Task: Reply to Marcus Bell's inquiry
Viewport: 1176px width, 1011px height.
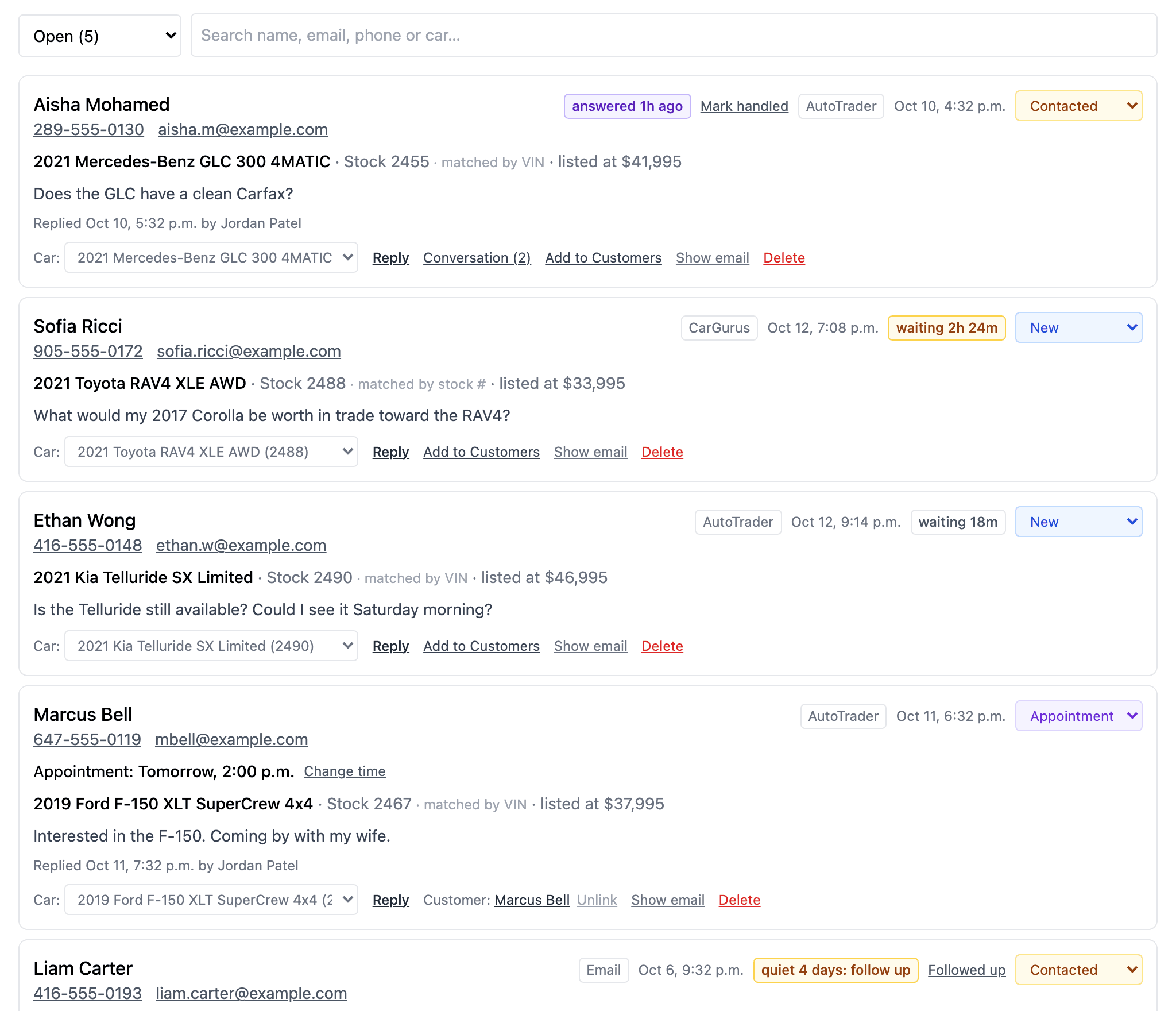Action: pyautogui.click(x=390, y=900)
